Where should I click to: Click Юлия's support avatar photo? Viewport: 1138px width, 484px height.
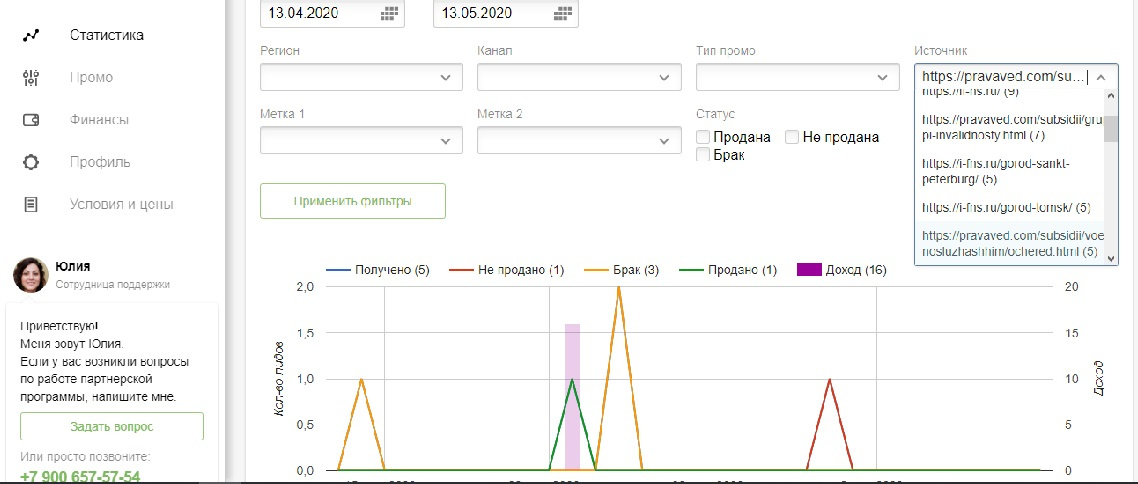click(x=31, y=275)
